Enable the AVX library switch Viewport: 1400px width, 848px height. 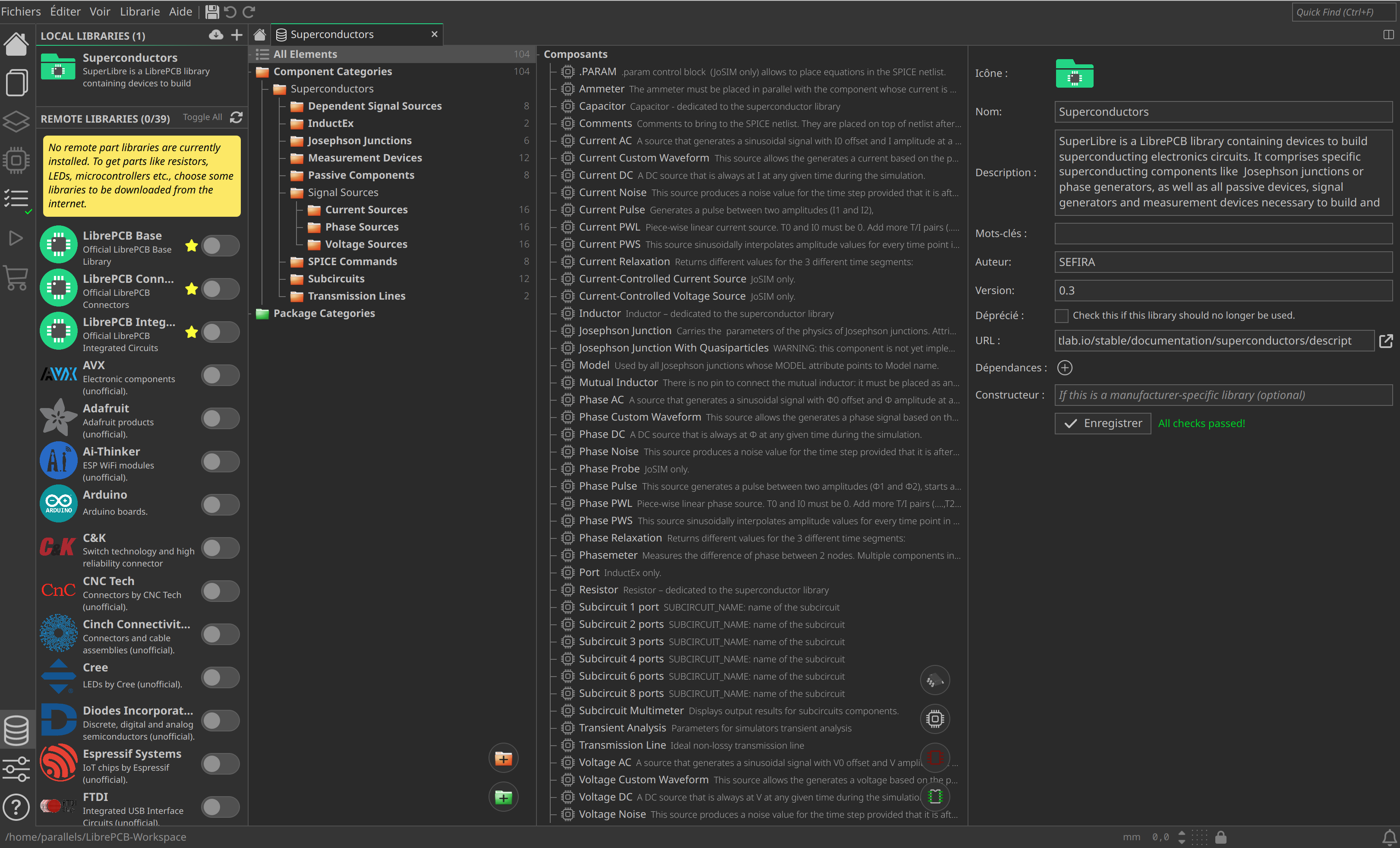(220, 376)
